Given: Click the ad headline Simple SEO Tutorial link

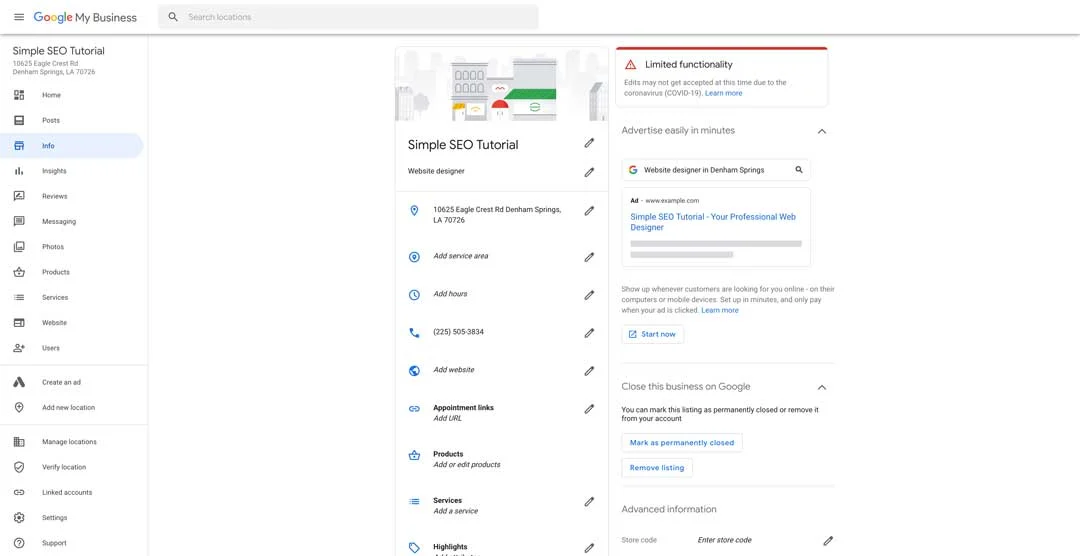Looking at the screenshot, I should pos(713,222).
